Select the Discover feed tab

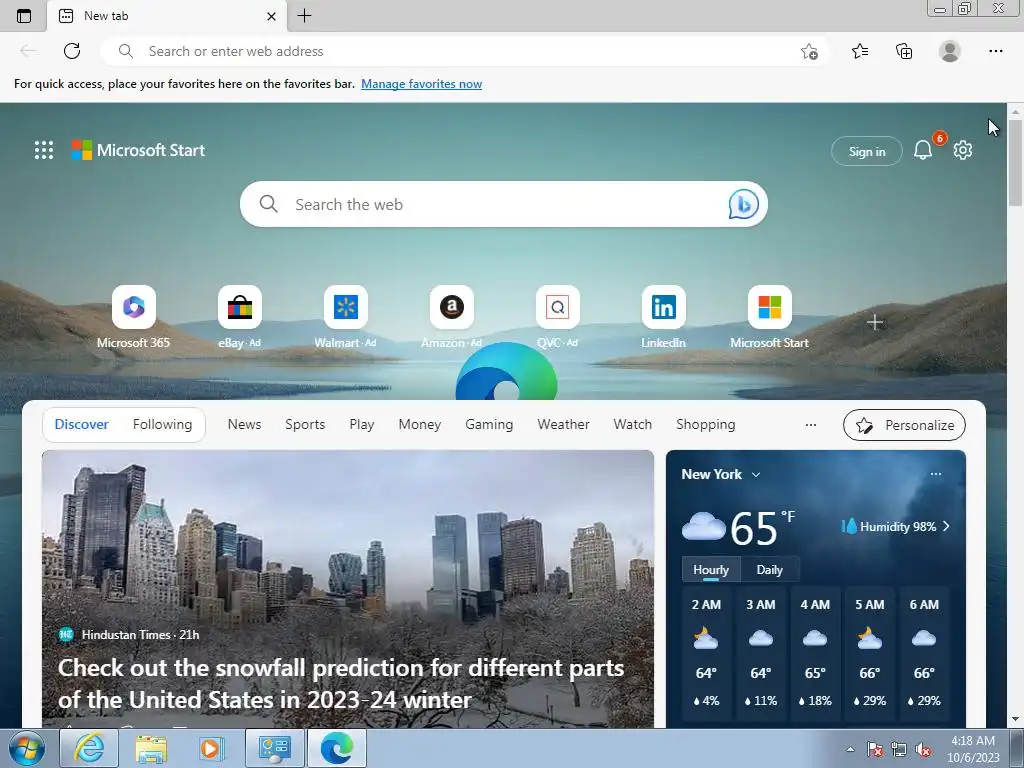click(x=82, y=424)
